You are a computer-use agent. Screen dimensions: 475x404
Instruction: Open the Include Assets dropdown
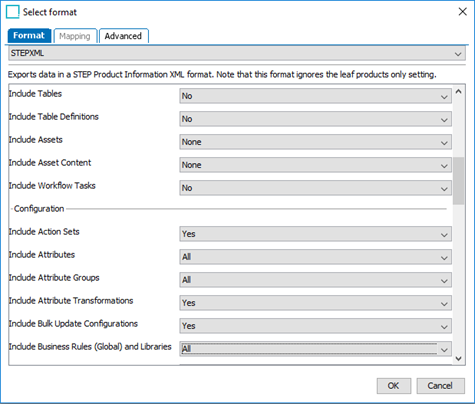[315, 142]
